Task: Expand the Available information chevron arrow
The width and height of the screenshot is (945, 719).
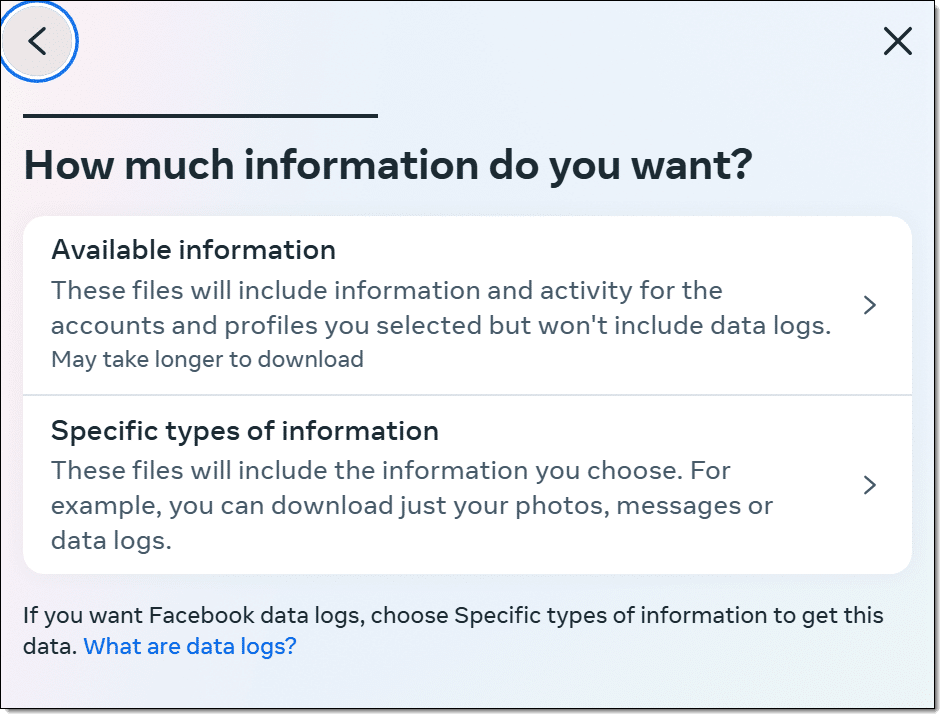Action: pyautogui.click(x=869, y=305)
